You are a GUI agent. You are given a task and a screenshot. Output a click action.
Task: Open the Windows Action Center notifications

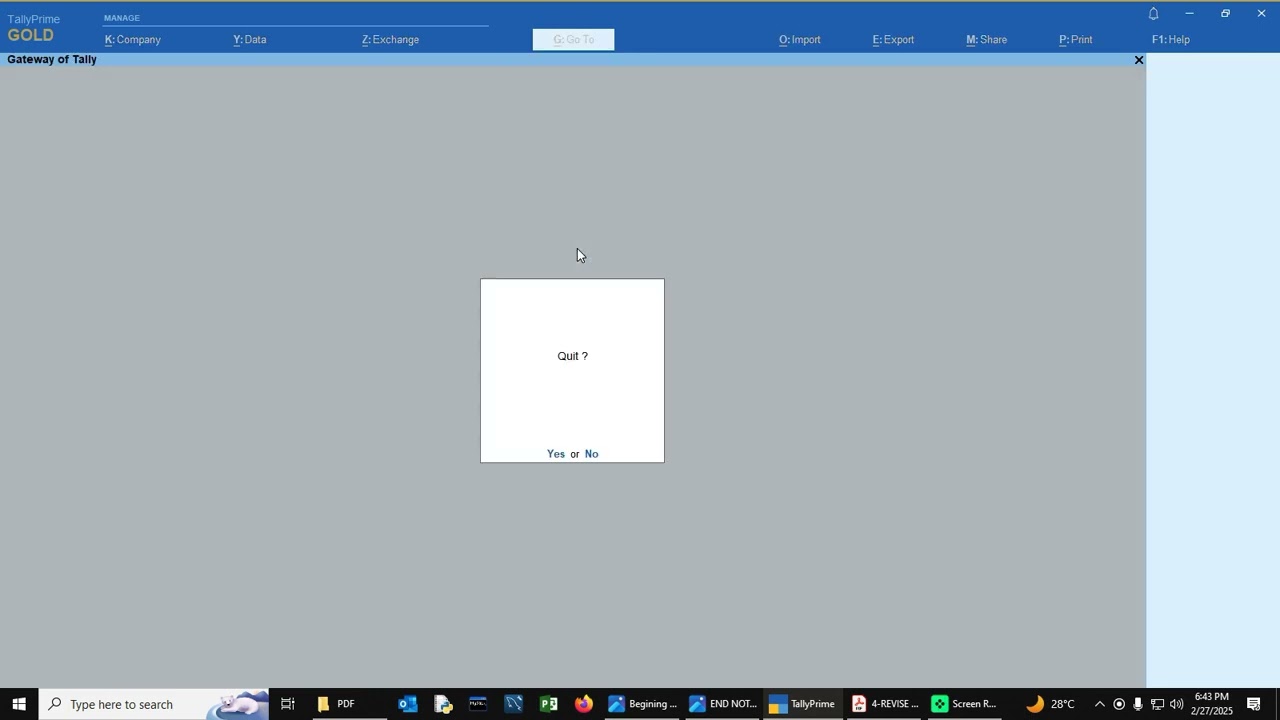coord(1254,704)
